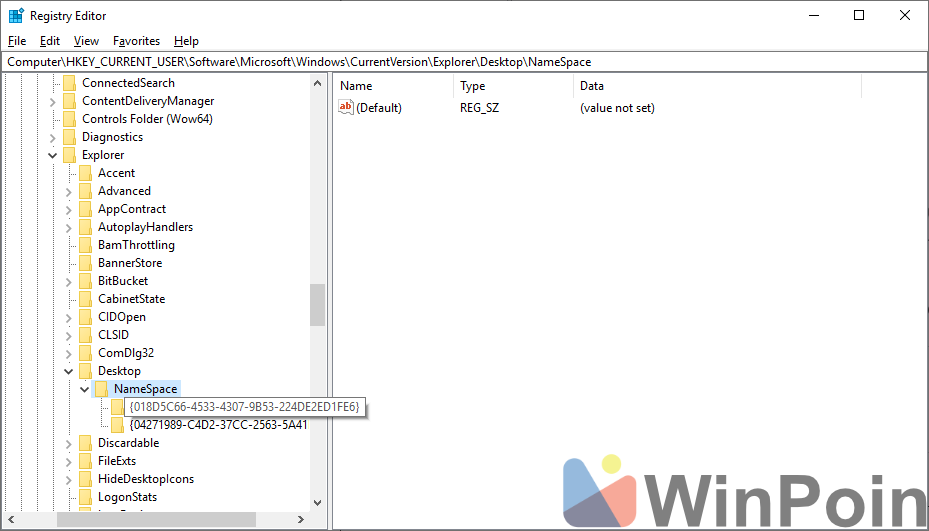Viewport: 929px width, 531px height.
Task: Open the File menu
Action: point(17,41)
